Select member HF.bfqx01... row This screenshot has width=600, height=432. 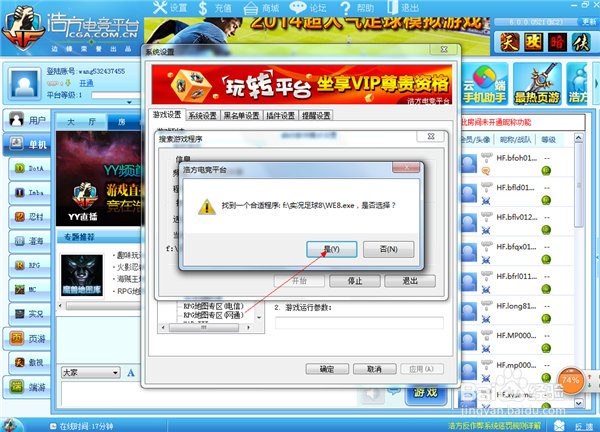517,253
